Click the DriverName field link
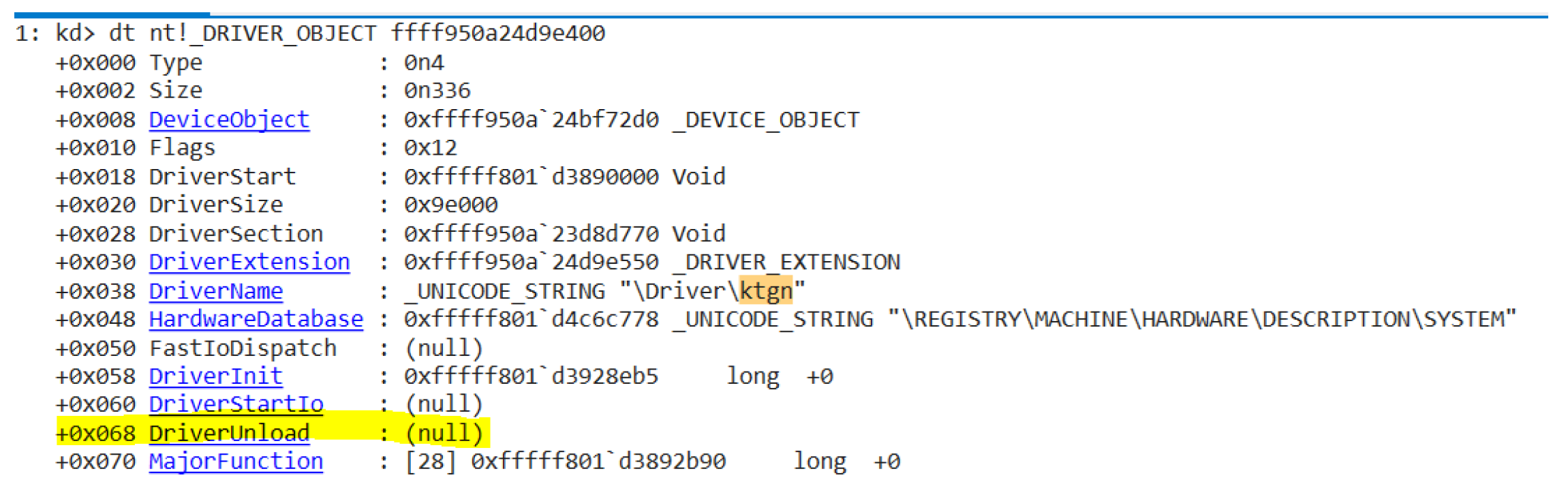The width and height of the screenshot is (1568, 497). 215,291
